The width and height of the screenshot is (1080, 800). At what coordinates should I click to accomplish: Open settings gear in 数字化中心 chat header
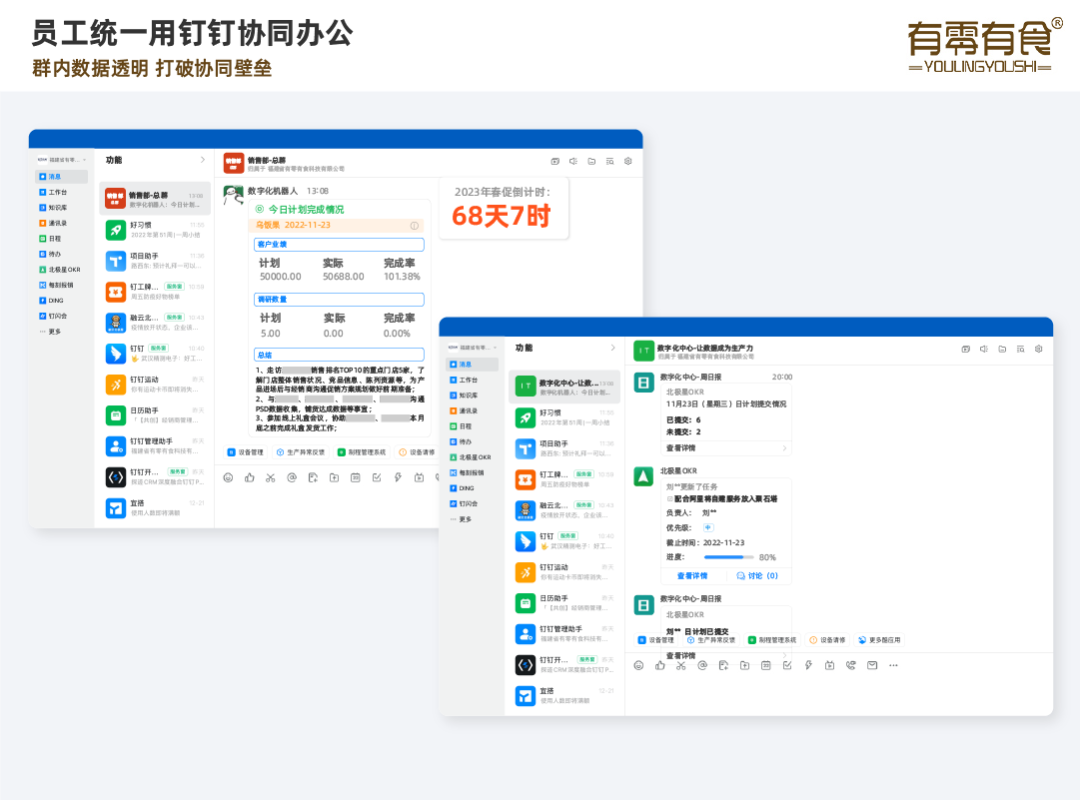click(x=1039, y=349)
